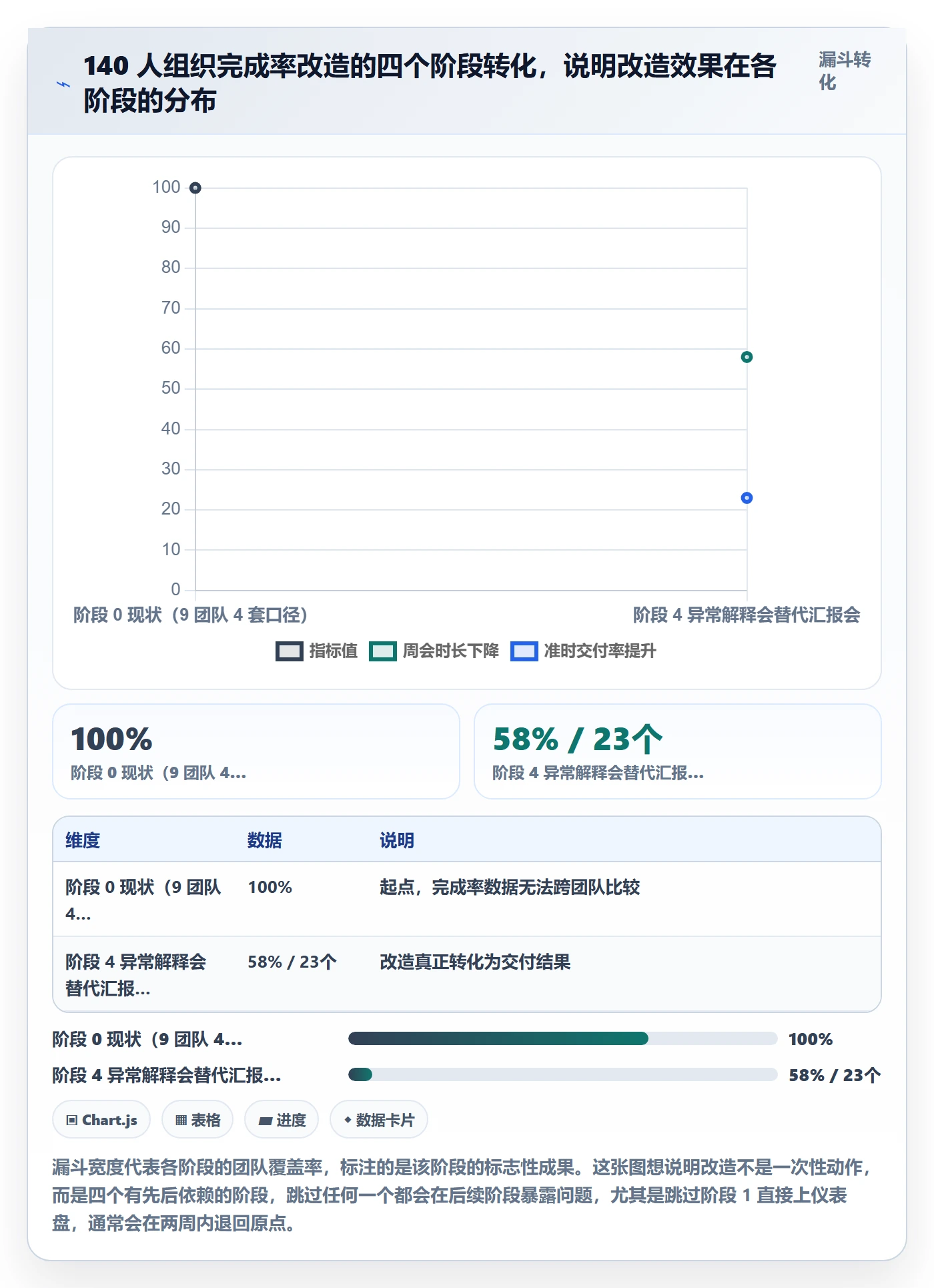Click the 说明 column header

pos(397,840)
